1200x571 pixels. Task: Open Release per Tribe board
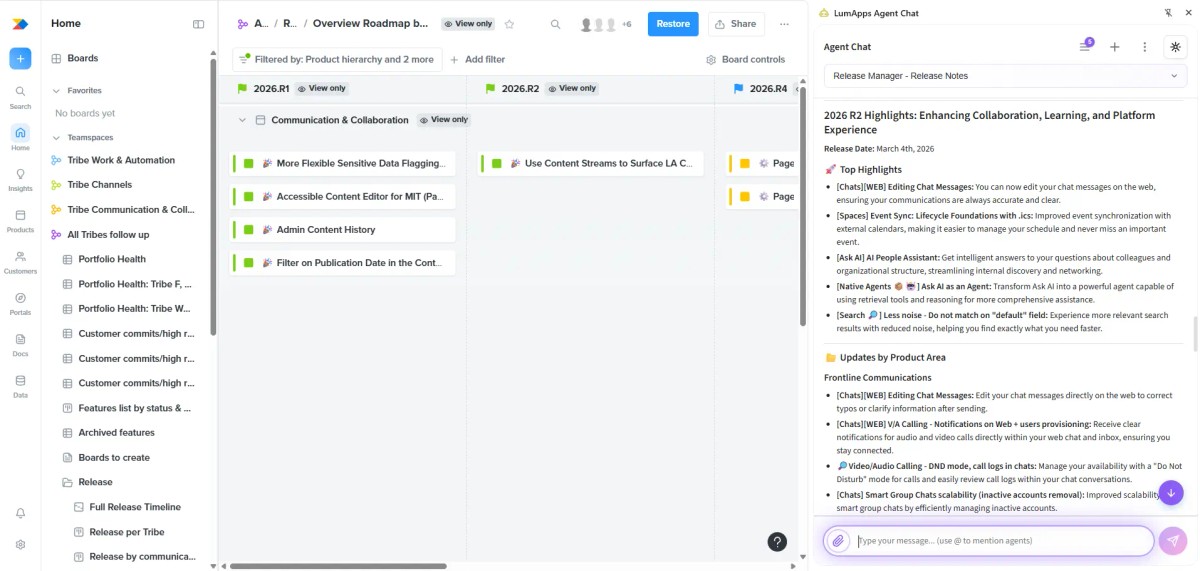pos(126,532)
